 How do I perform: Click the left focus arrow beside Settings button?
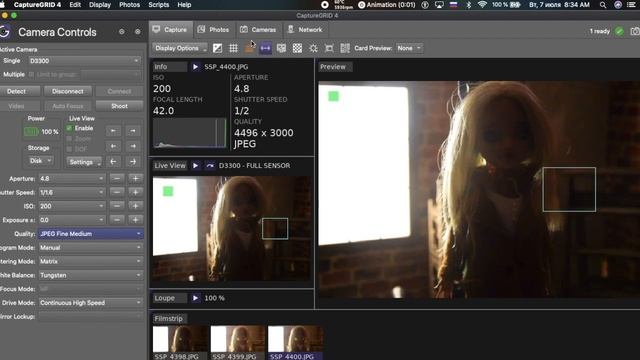113,162
